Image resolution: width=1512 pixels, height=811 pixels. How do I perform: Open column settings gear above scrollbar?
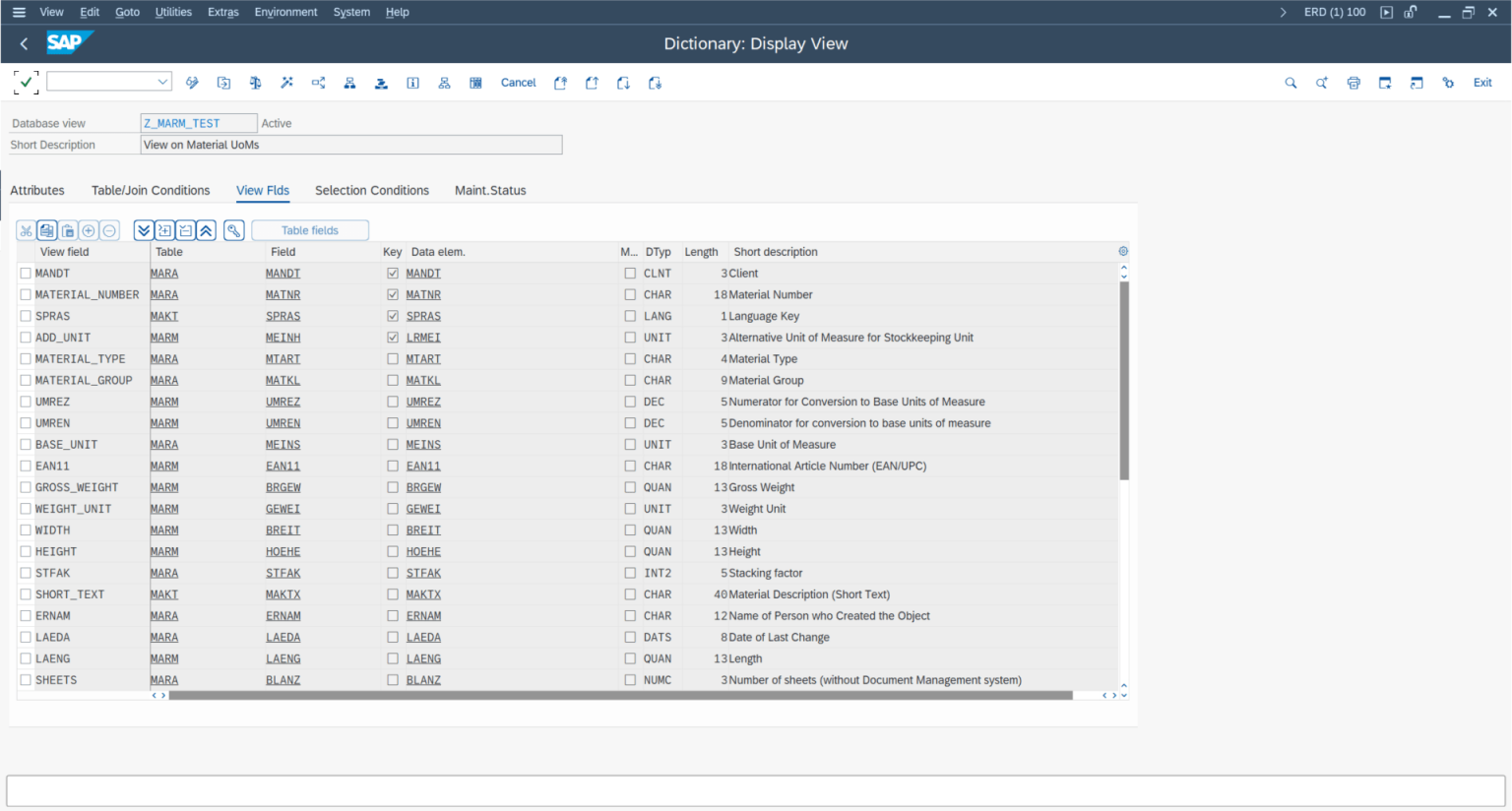tap(1122, 251)
